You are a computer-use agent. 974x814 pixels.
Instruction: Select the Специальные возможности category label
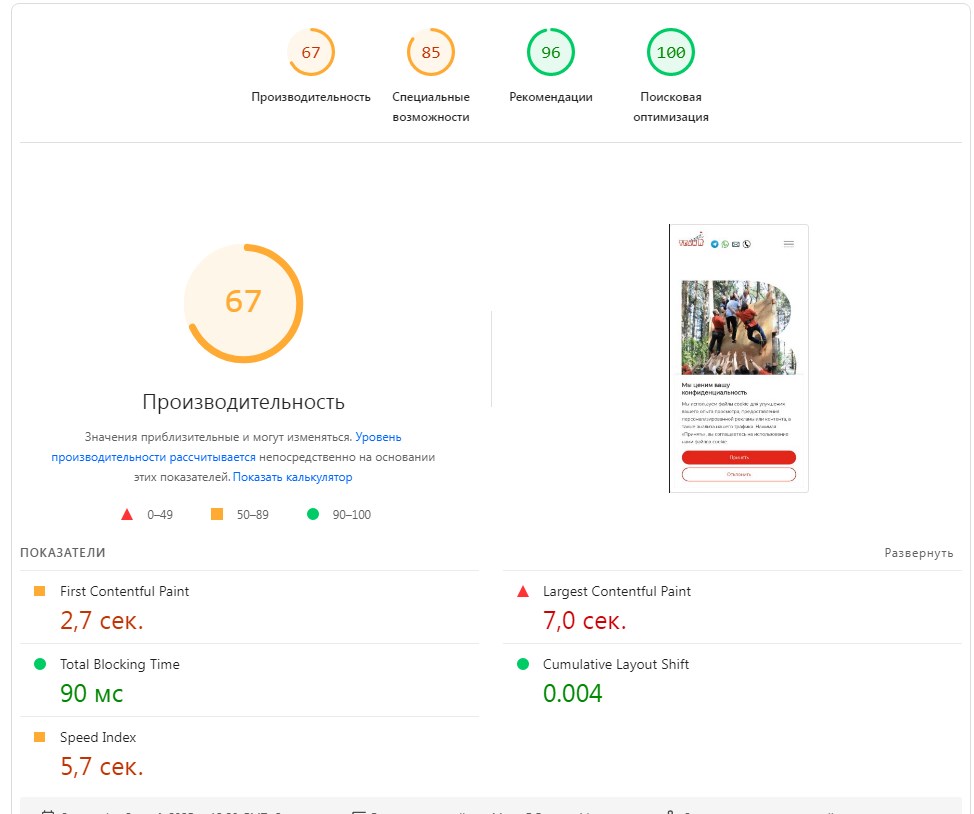click(430, 107)
